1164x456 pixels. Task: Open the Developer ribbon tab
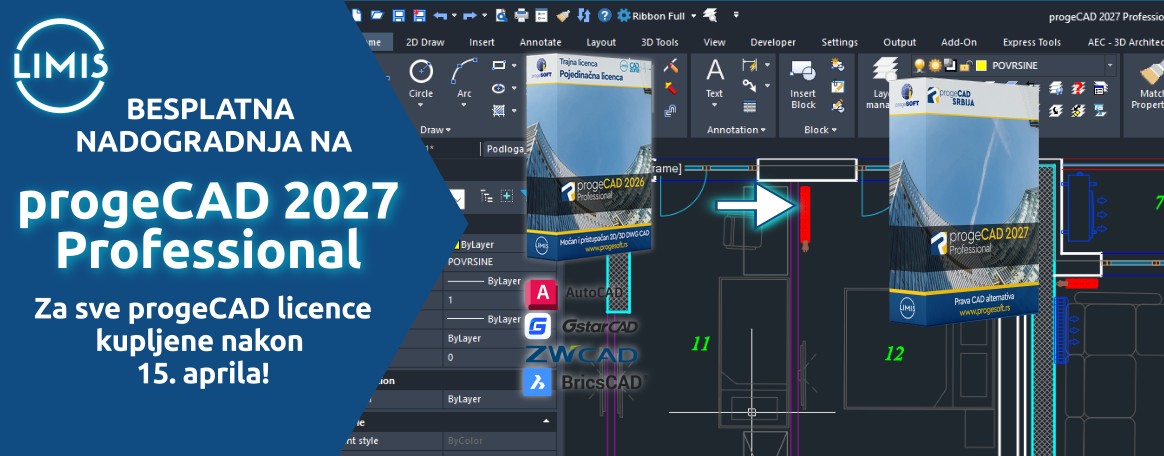point(773,42)
